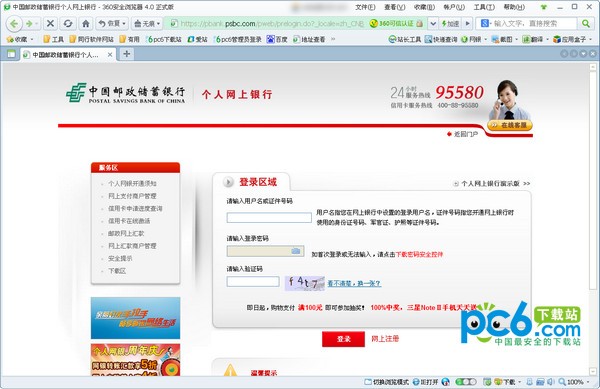Open the 工具(T) menu
600x389 pixels.
point(484,7)
